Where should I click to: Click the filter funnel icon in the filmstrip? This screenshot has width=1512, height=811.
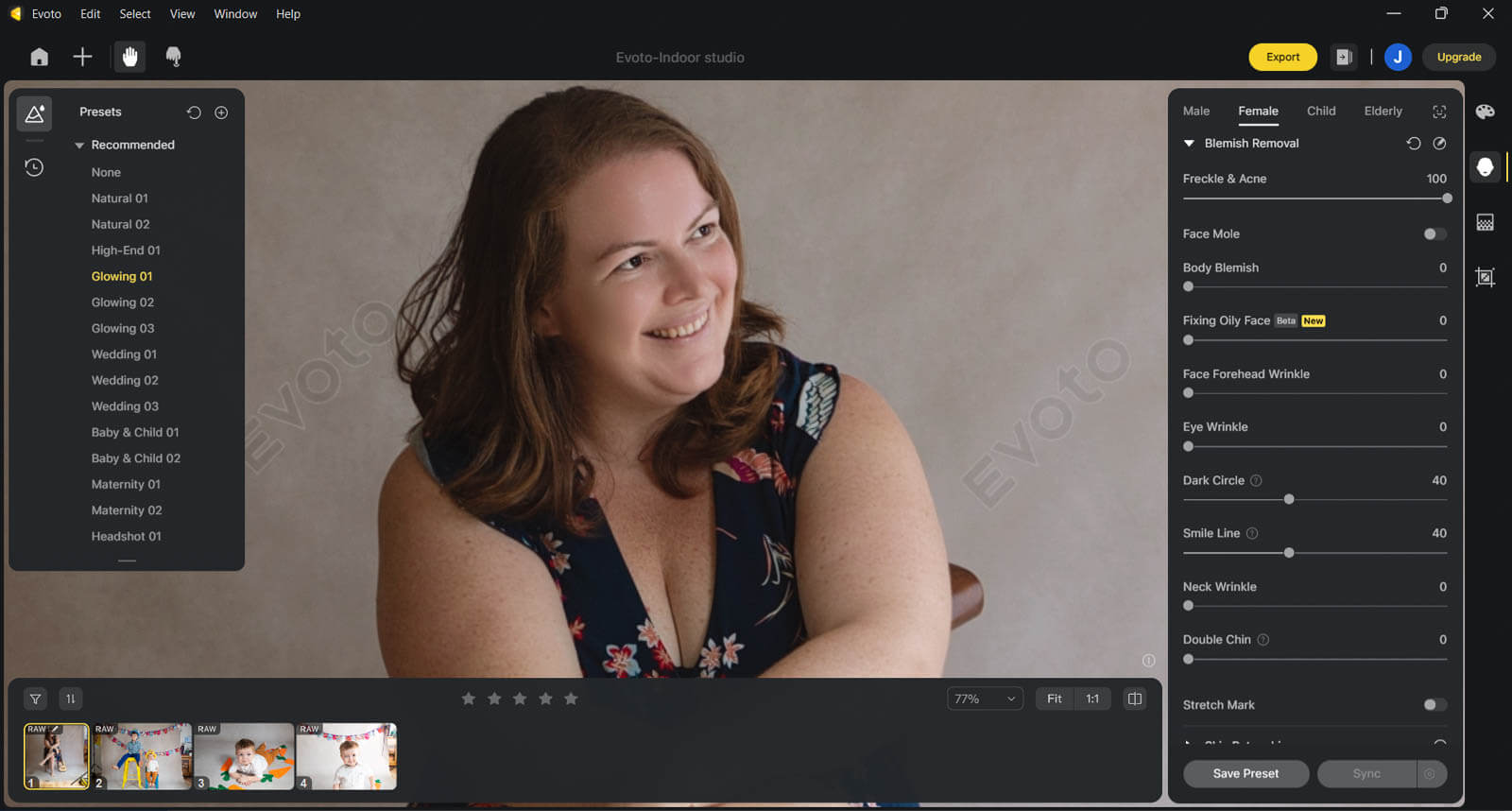35,699
